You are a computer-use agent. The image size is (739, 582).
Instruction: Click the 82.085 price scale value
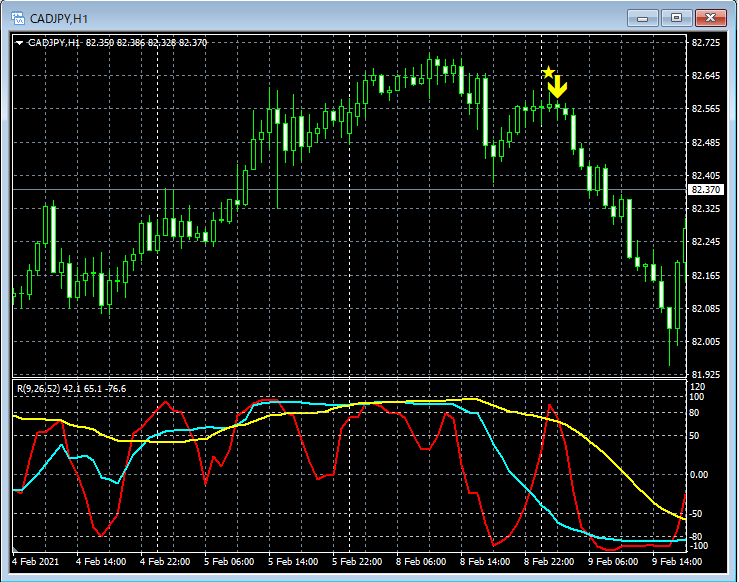(x=706, y=309)
